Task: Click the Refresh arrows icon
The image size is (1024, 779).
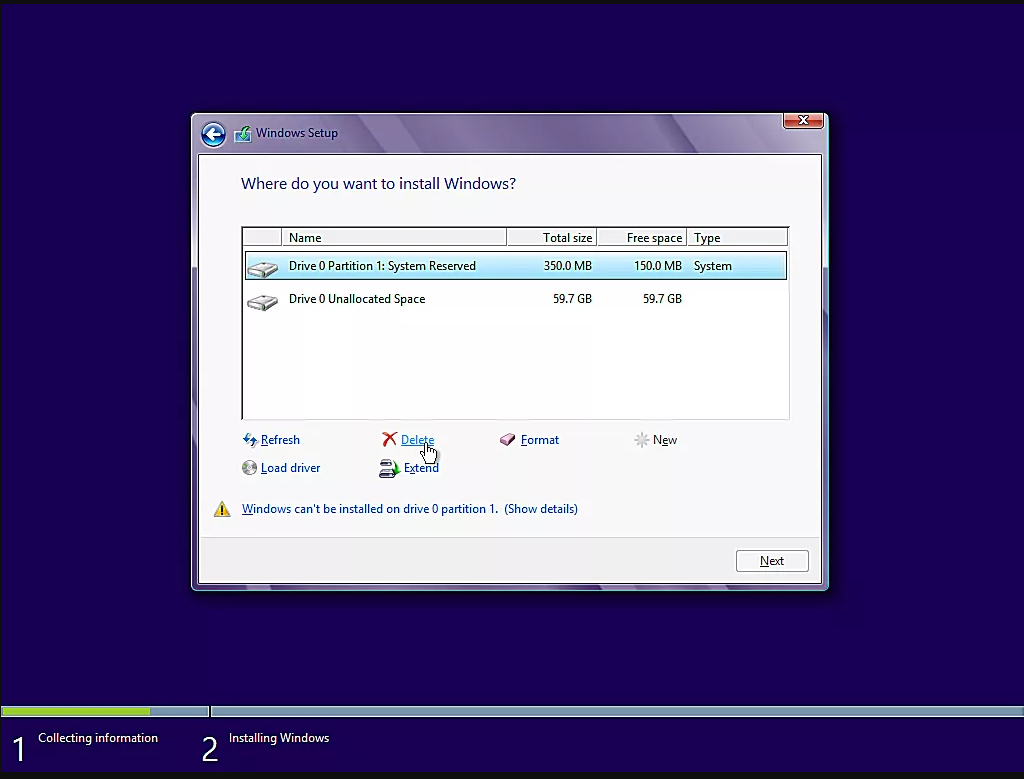Action: pyautogui.click(x=249, y=439)
